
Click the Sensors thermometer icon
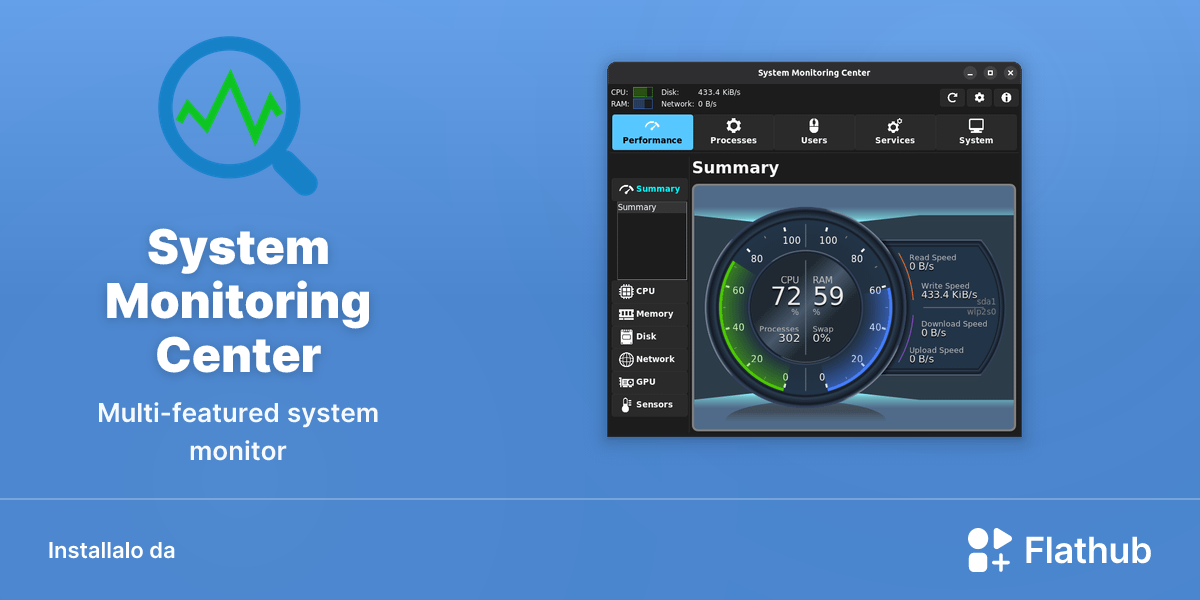[x=626, y=405]
